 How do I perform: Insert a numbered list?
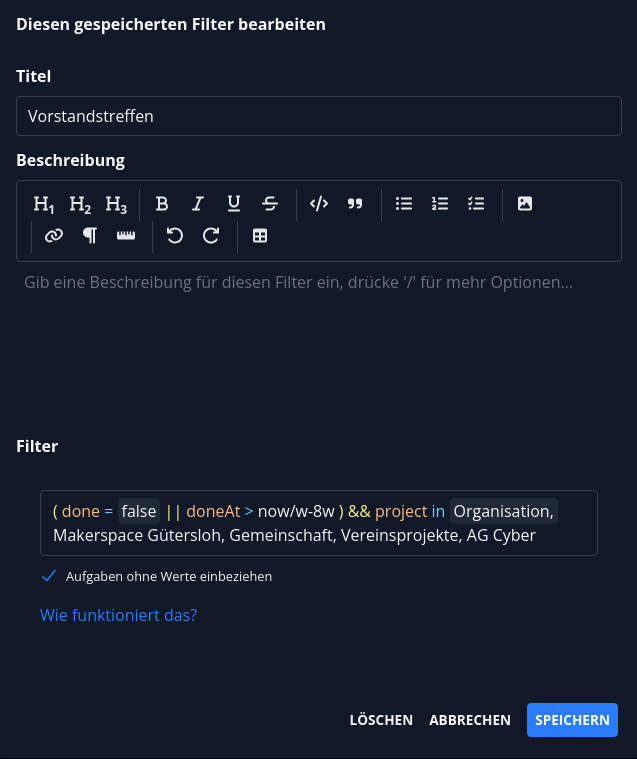point(440,204)
